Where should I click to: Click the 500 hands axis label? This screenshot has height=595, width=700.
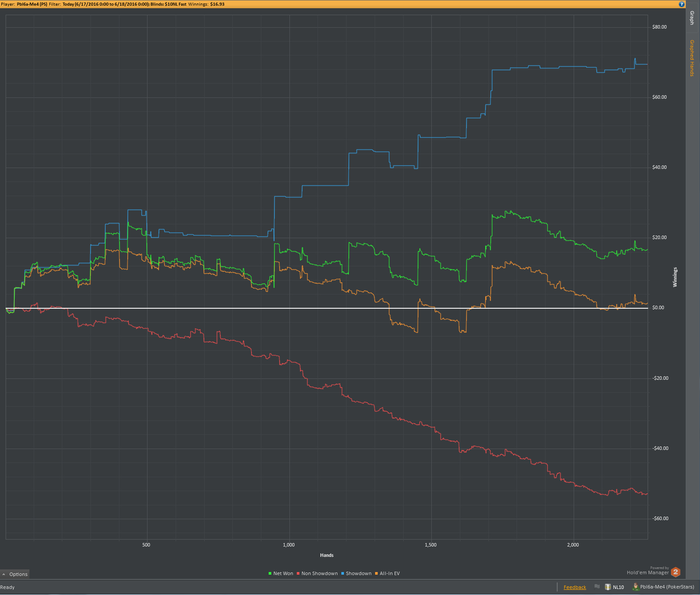coord(146,545)
